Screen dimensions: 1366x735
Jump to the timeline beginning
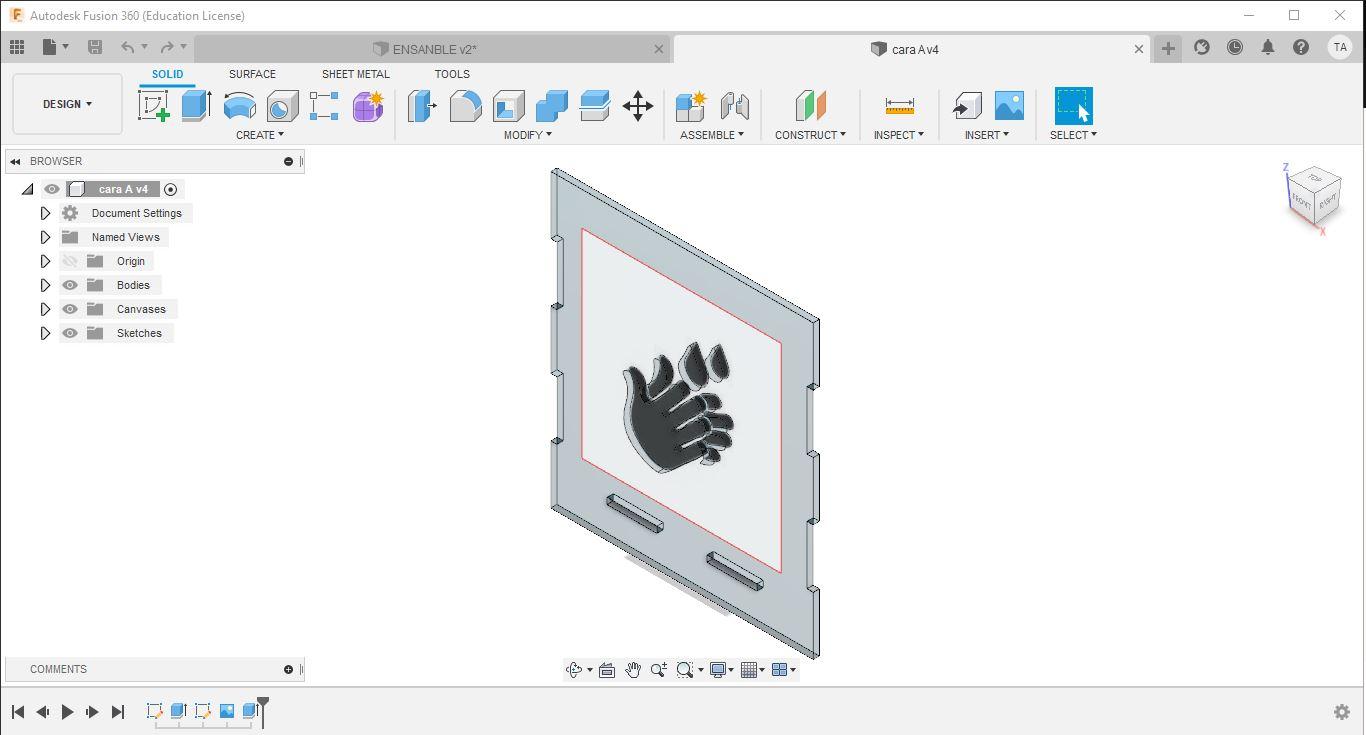[17, 712]
